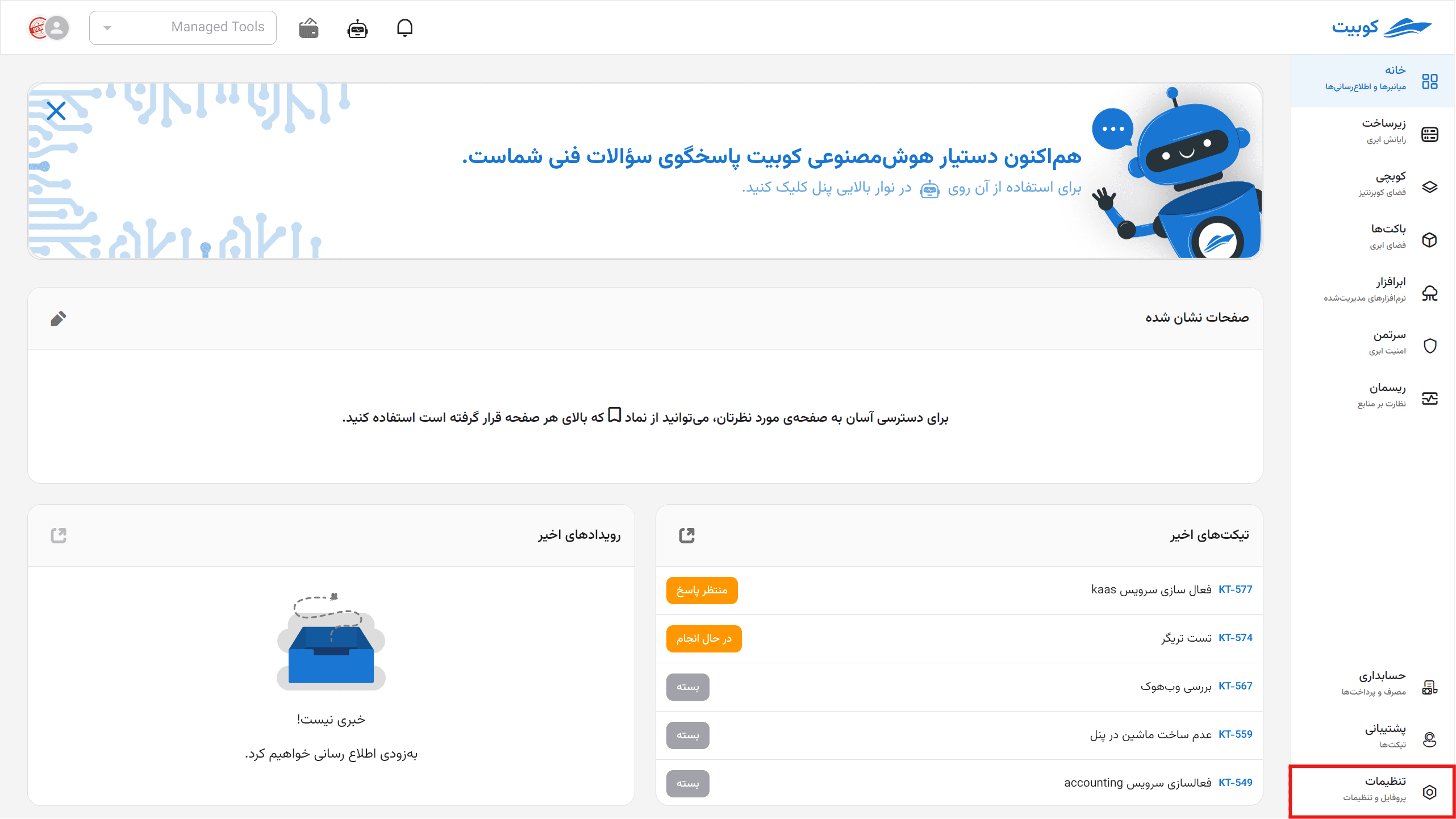The height and width of the screenshot is (819, 1456).
Task: Click the صفحات نشان شده heading
Action: pos(1197,317)
